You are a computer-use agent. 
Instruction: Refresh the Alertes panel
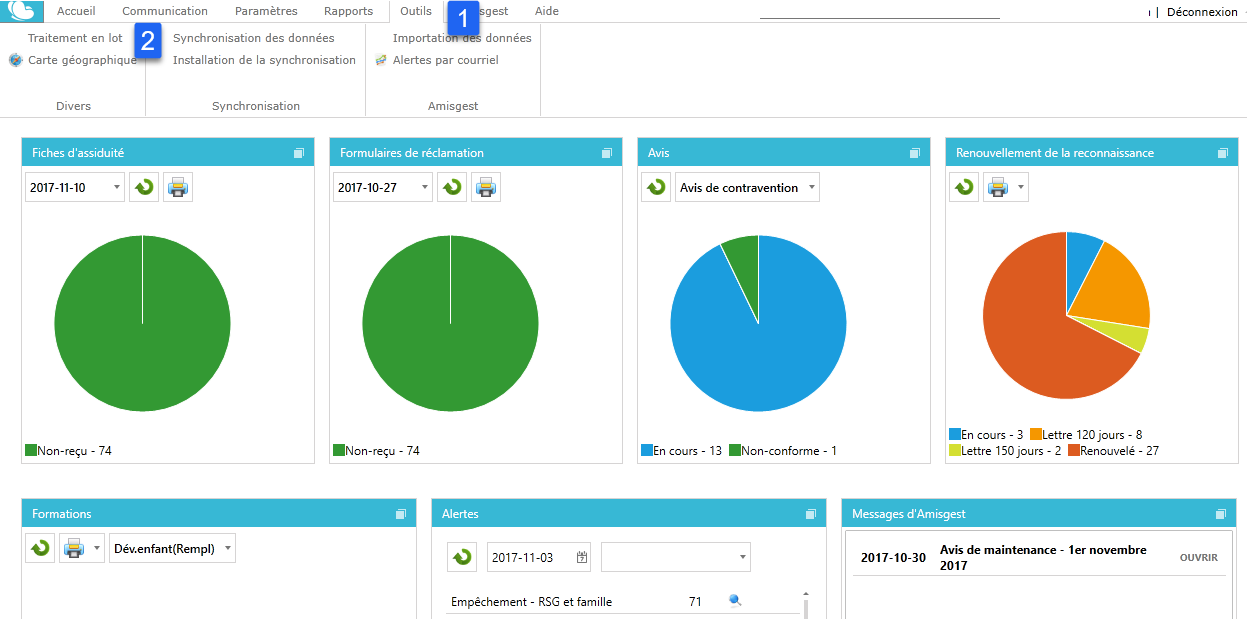pyautogui.click(x=462, y=557)
